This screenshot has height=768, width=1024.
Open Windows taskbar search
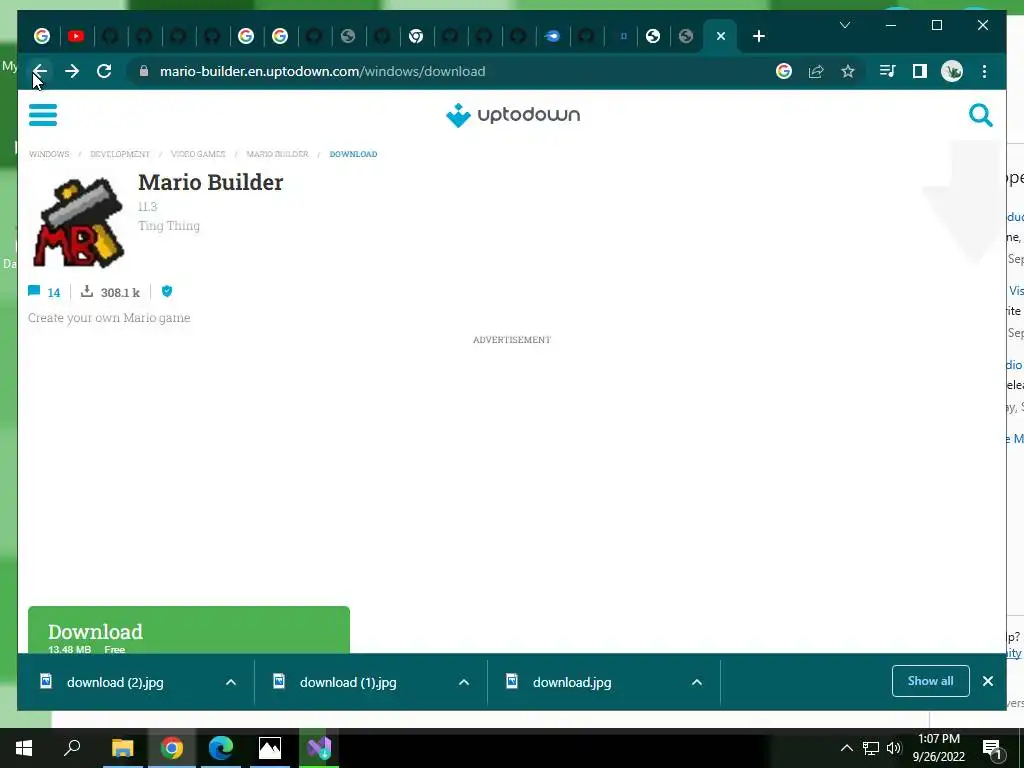coord(72,748)
